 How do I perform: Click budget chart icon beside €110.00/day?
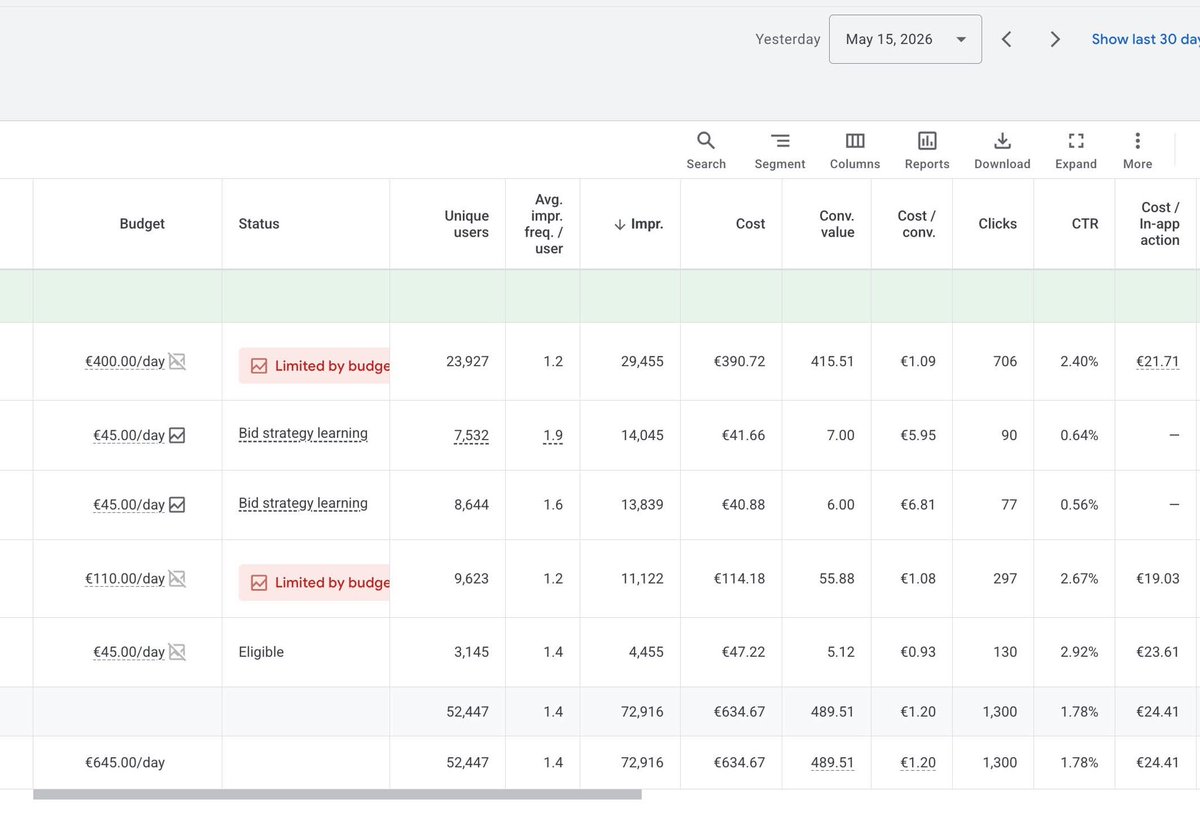coord(177,578)
